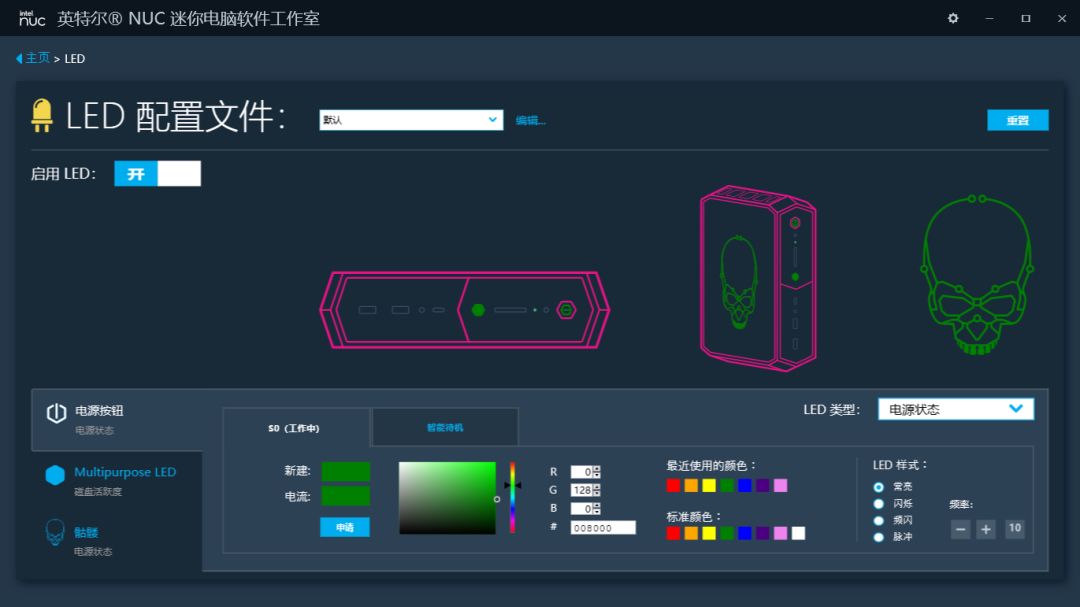Select 闪烁 LED style

pyautogui.click(x=878, y=504)
